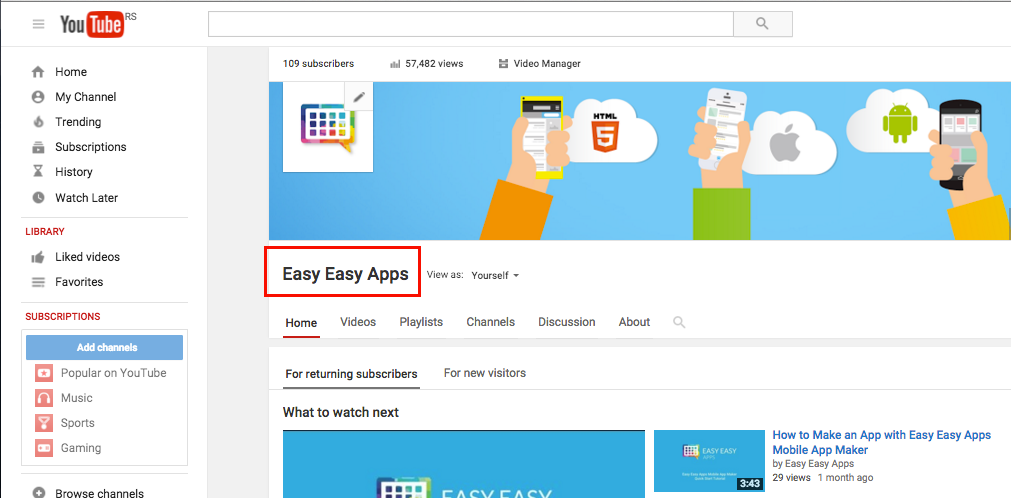Click the Watch Later clock icon
The width and height of the screenshot is (1011, 498).
(39, 198)
